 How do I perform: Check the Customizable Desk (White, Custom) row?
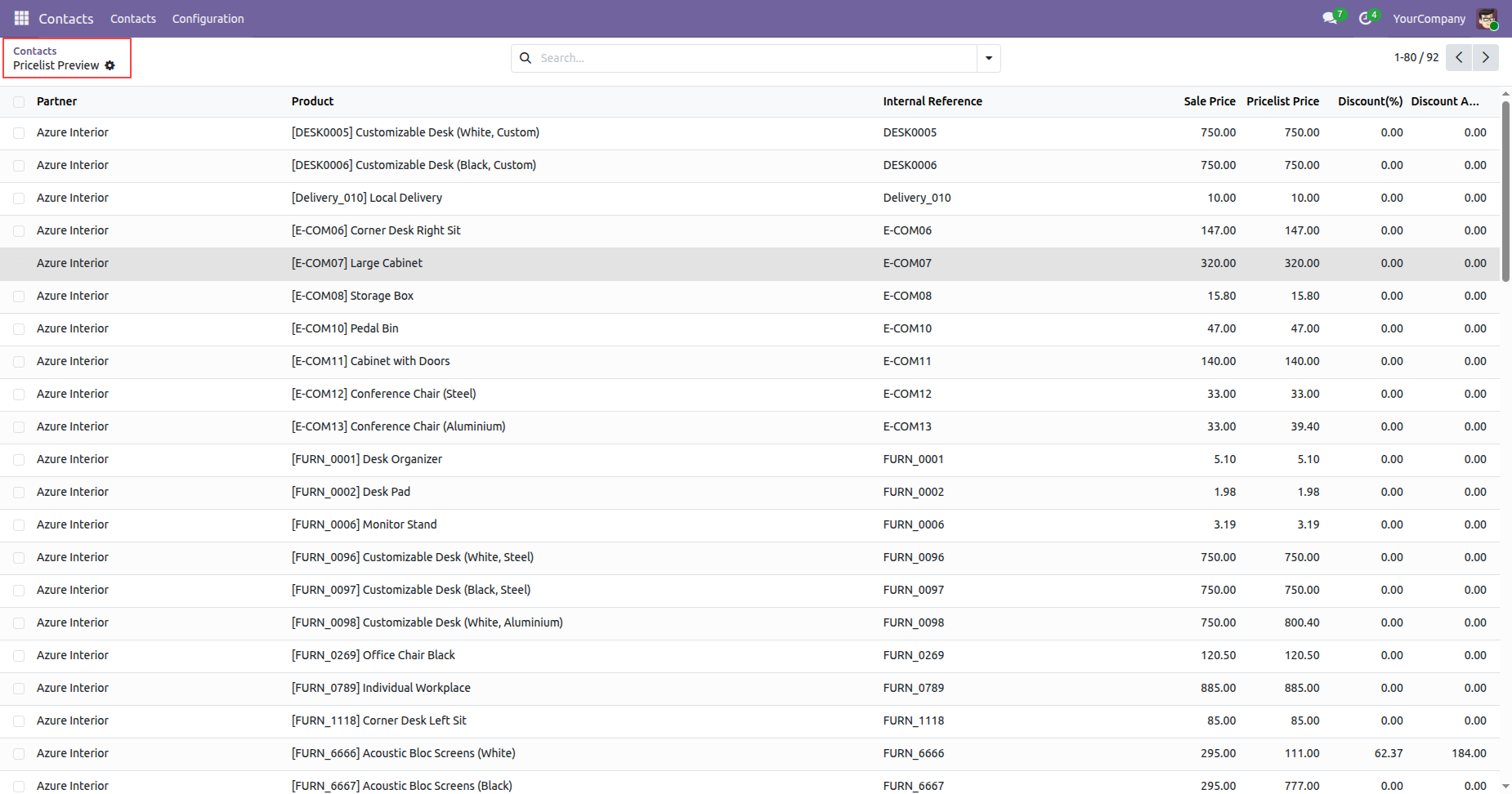[x=19, y=133]
